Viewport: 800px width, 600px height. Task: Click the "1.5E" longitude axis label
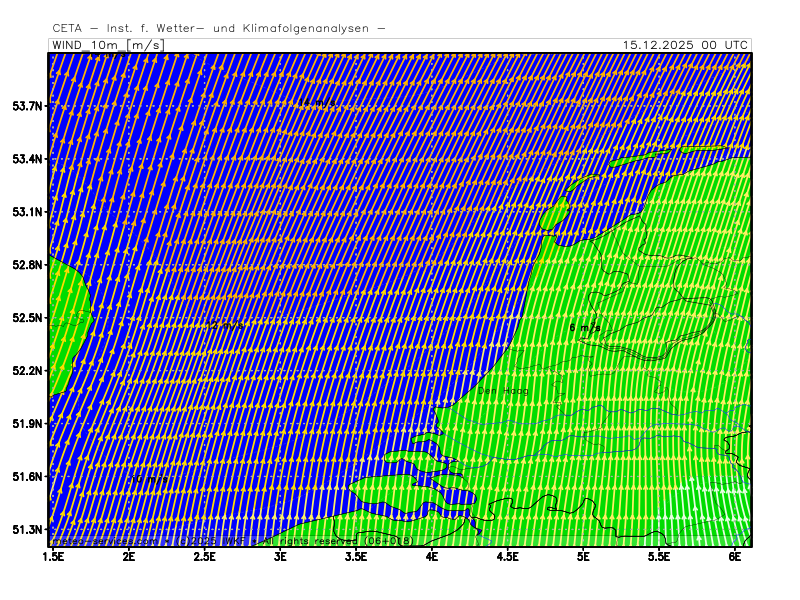53,555
